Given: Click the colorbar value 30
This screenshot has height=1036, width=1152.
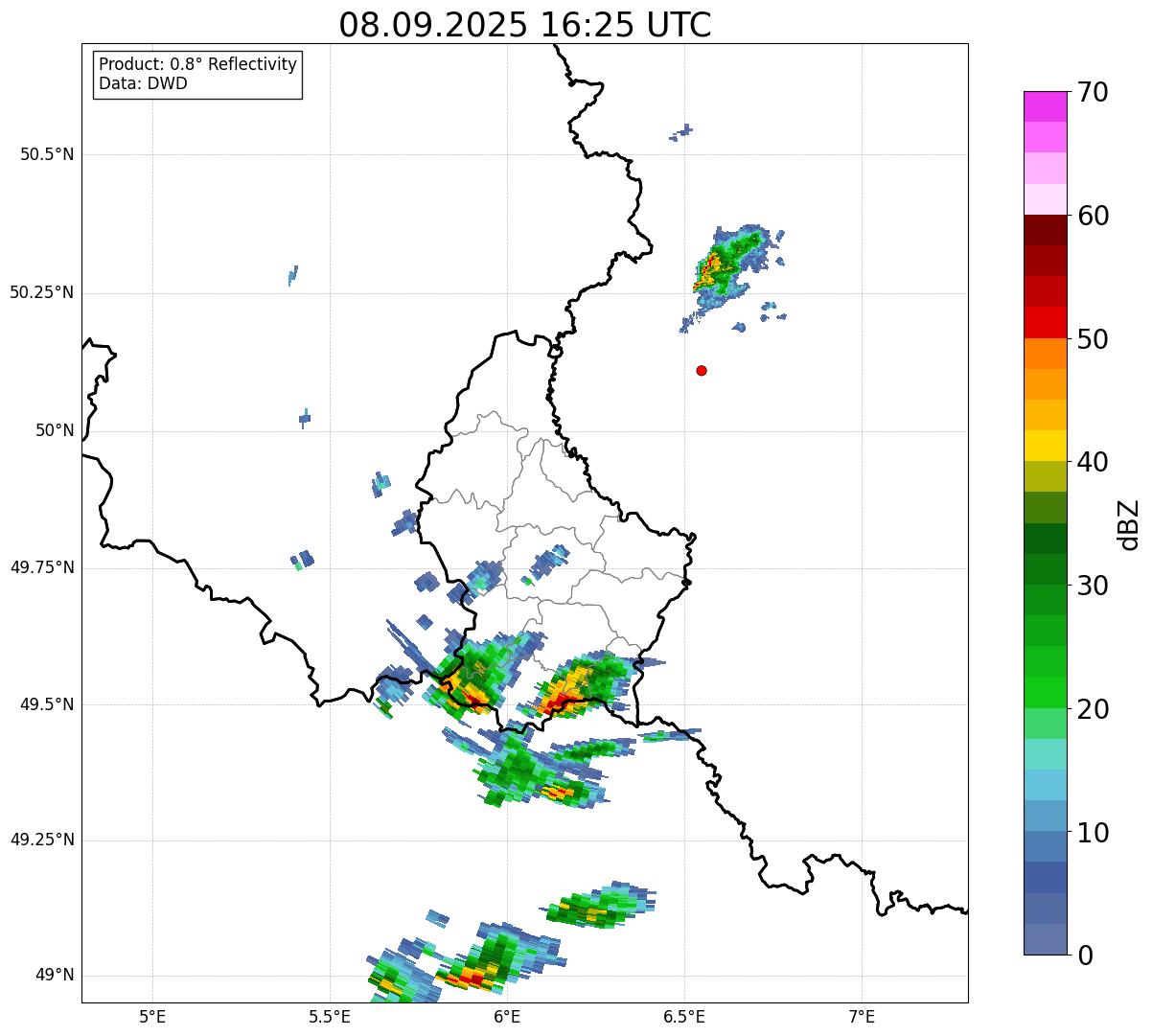Looking at the screenshot, I should coord(1092,586).
